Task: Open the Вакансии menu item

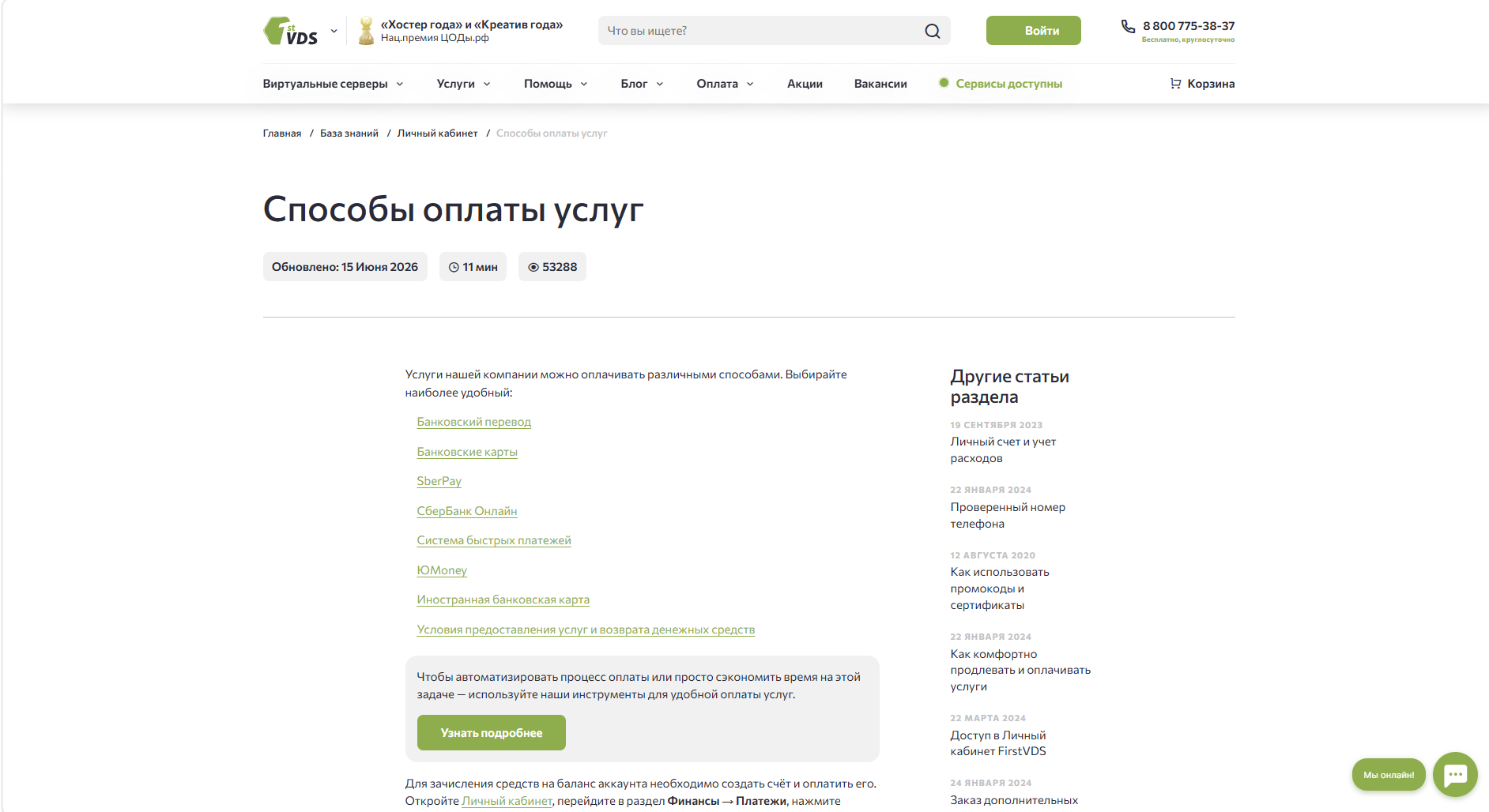Action: pos(880,84)
